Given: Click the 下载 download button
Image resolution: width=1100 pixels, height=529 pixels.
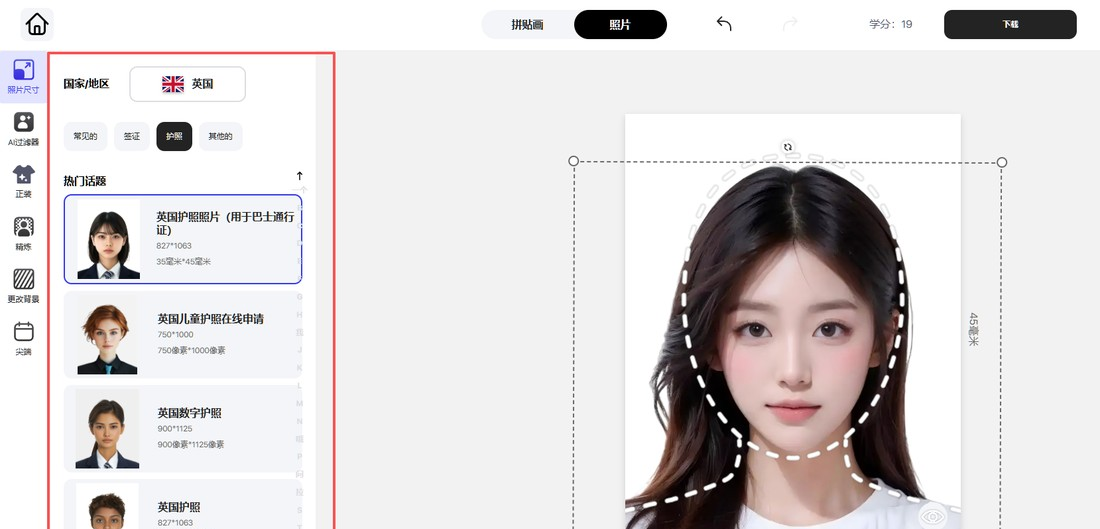Looking at the screenshot, I should point(1010,25).
